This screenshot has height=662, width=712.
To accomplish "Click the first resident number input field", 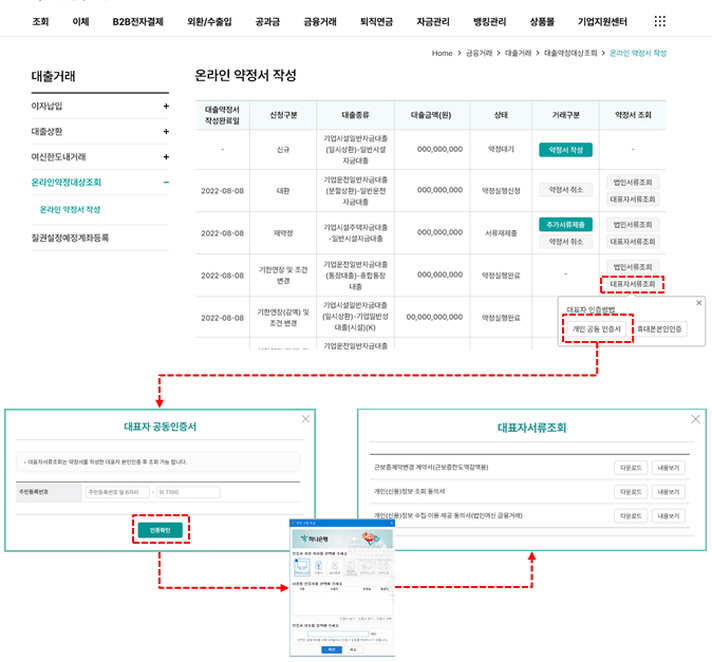I will 116,492.
